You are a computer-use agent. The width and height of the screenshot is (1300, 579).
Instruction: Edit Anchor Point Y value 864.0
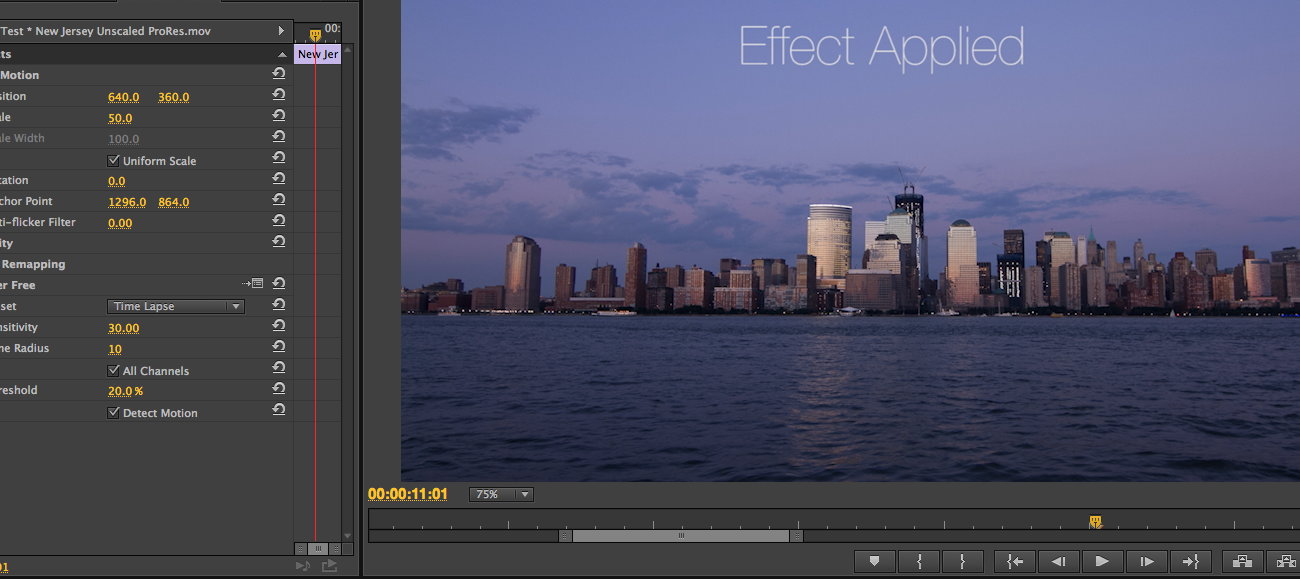tap(174, 202)
